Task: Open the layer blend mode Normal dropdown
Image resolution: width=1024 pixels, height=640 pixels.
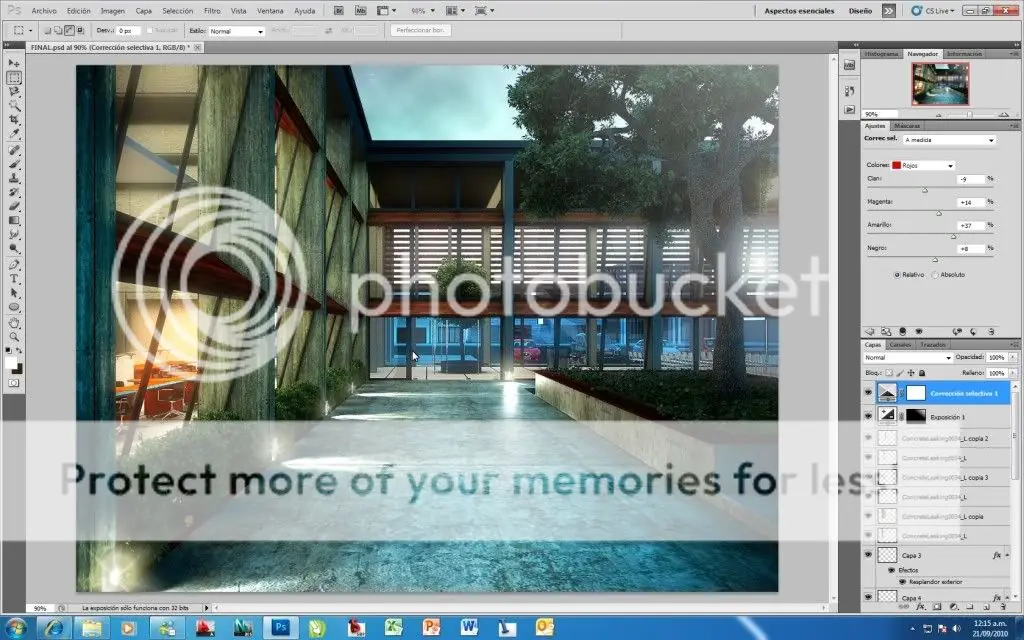Action: coord(907,357)
